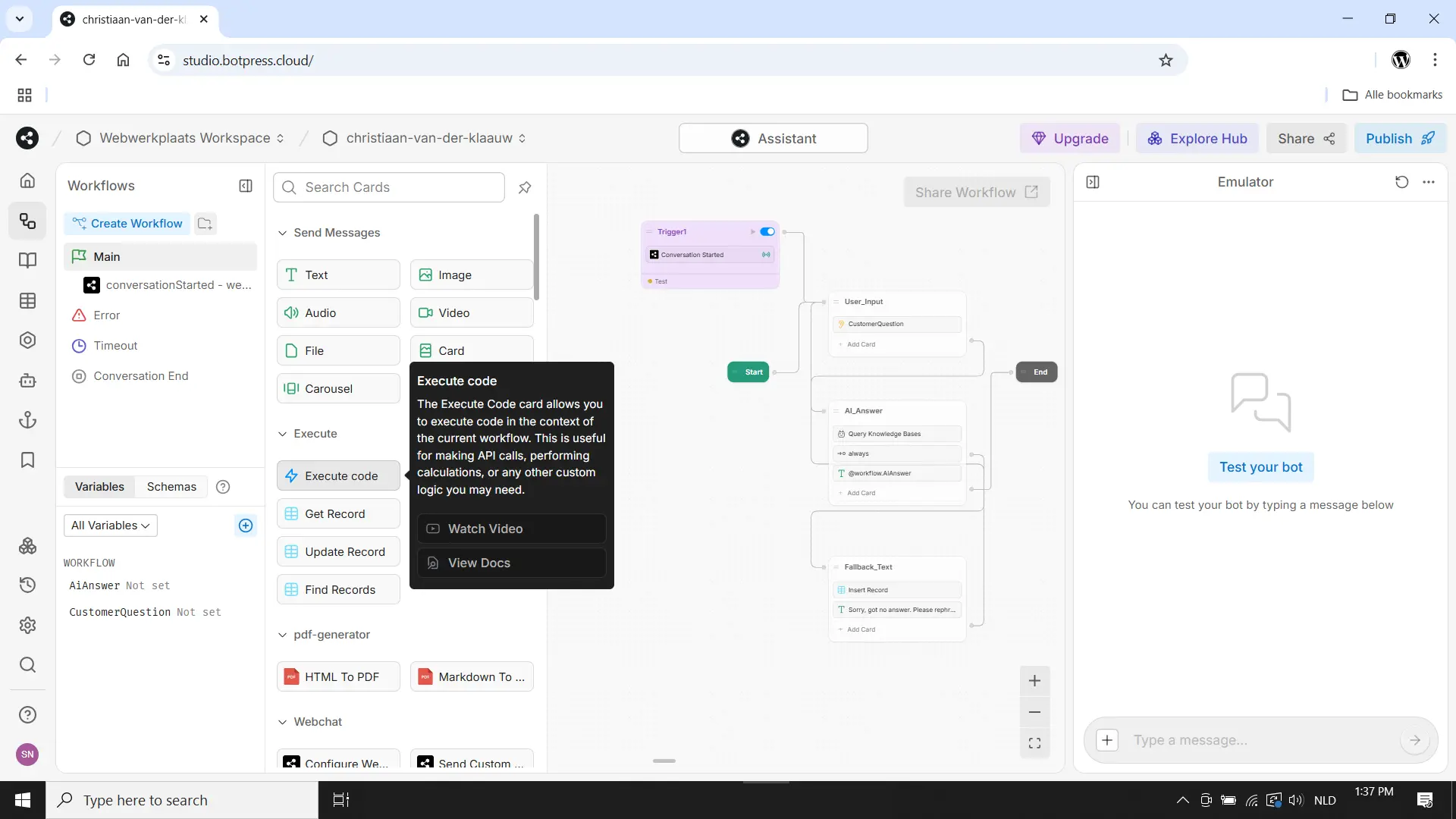Collapse the Send Messages section
This screenshot has height=819, width=1456.
pyautogui.click(x=283, y=233)
